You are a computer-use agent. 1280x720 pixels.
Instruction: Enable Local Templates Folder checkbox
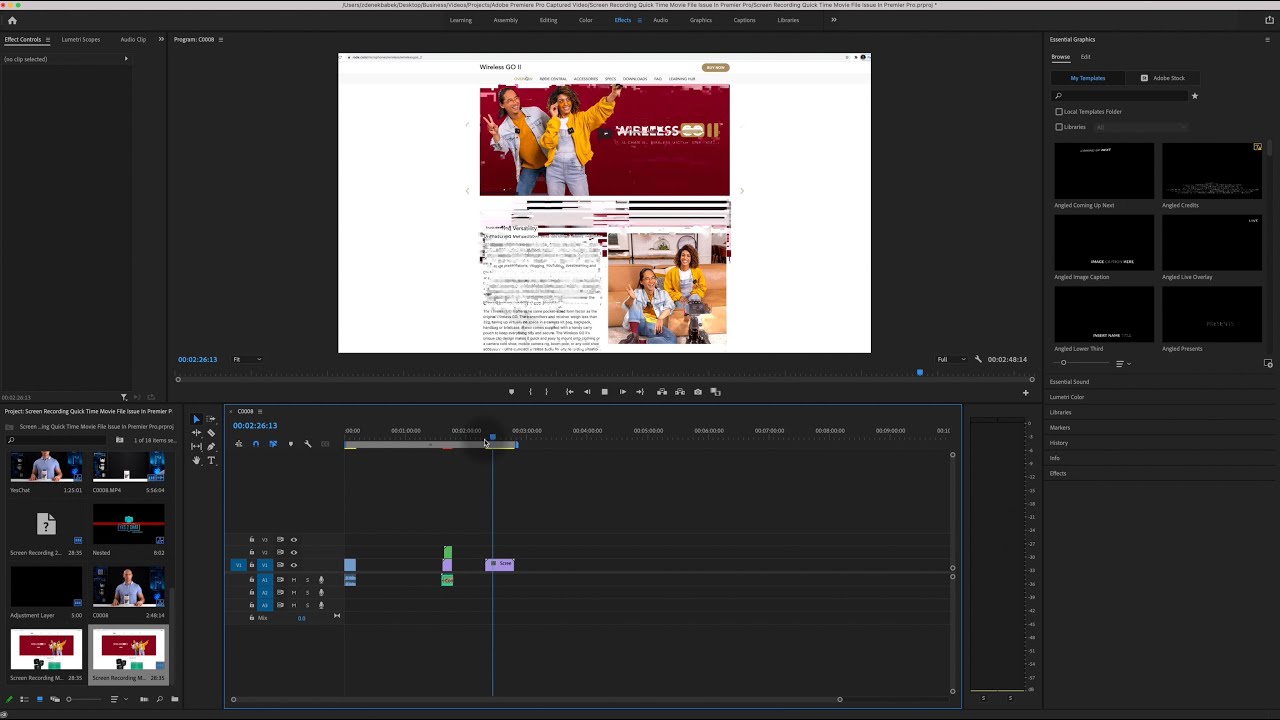click(x=1059, y=112)
